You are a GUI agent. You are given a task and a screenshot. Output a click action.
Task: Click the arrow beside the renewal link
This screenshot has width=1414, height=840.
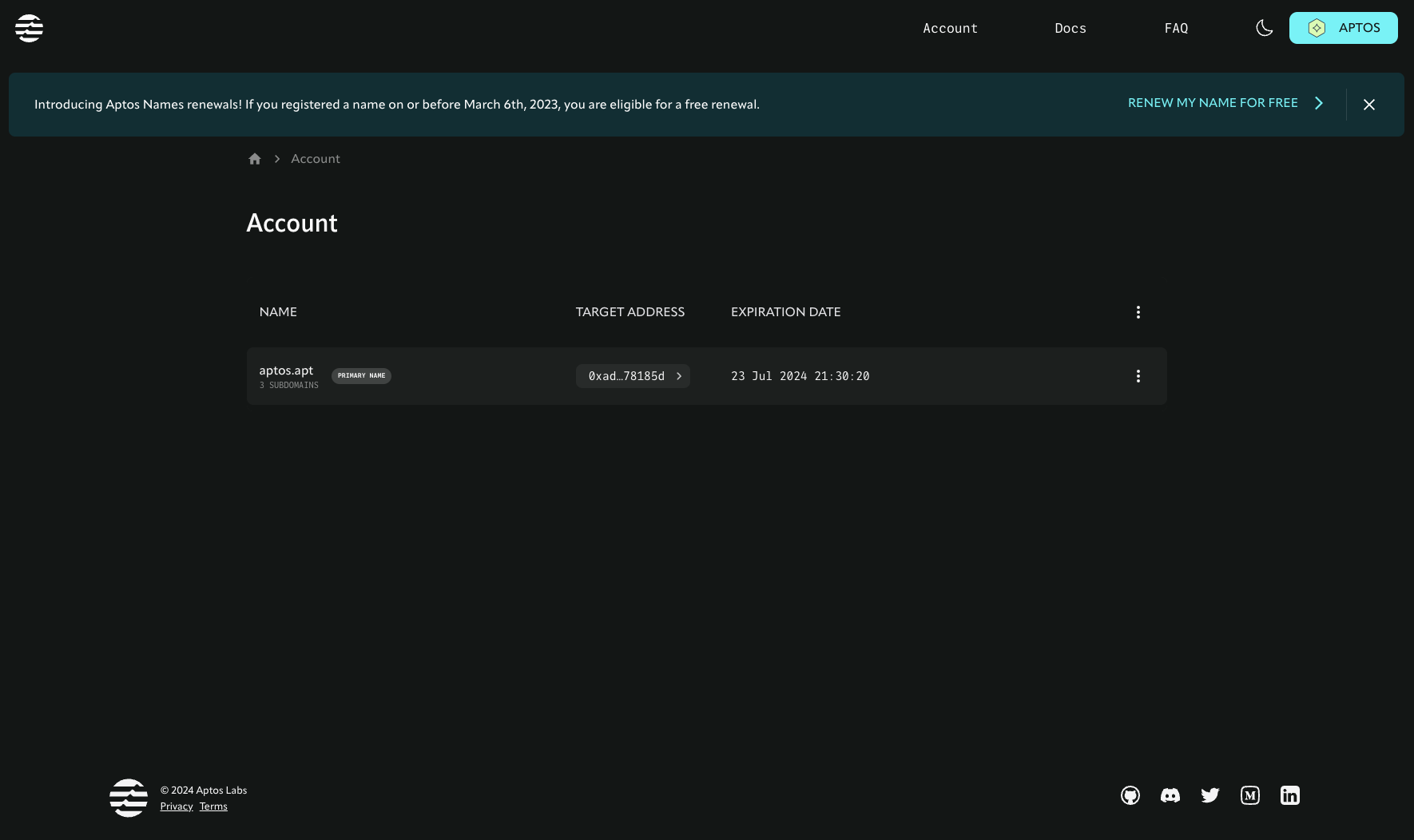point(1319,103)
